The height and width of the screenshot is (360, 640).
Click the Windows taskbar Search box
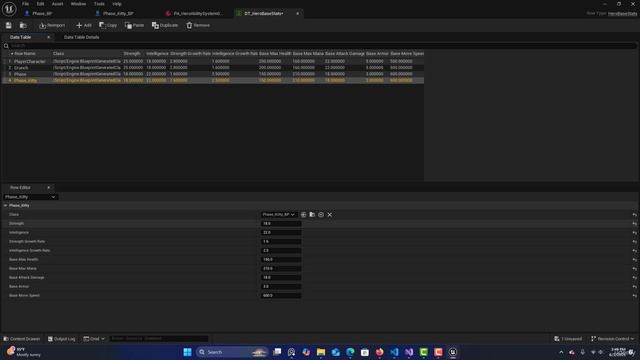pos(231,352)
